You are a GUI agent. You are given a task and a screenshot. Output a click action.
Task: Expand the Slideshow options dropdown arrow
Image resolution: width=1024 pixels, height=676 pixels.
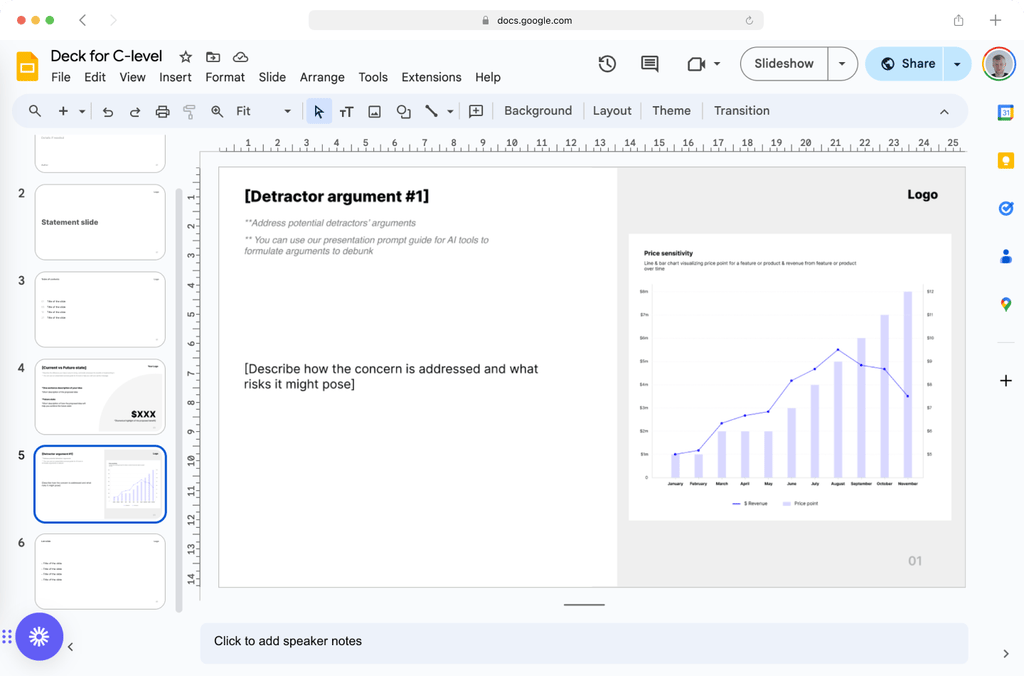point(842,64)
